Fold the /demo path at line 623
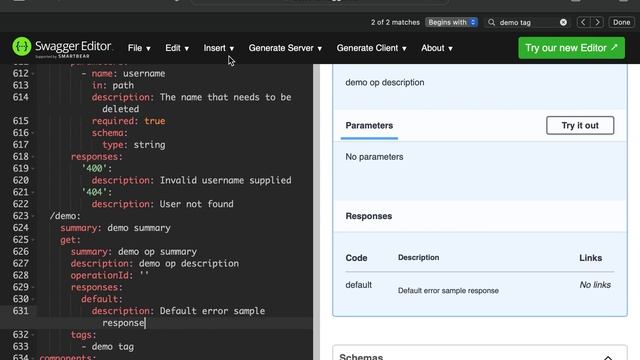The width and height of the screenshot is (640, 360). click(x=33, y=216)
